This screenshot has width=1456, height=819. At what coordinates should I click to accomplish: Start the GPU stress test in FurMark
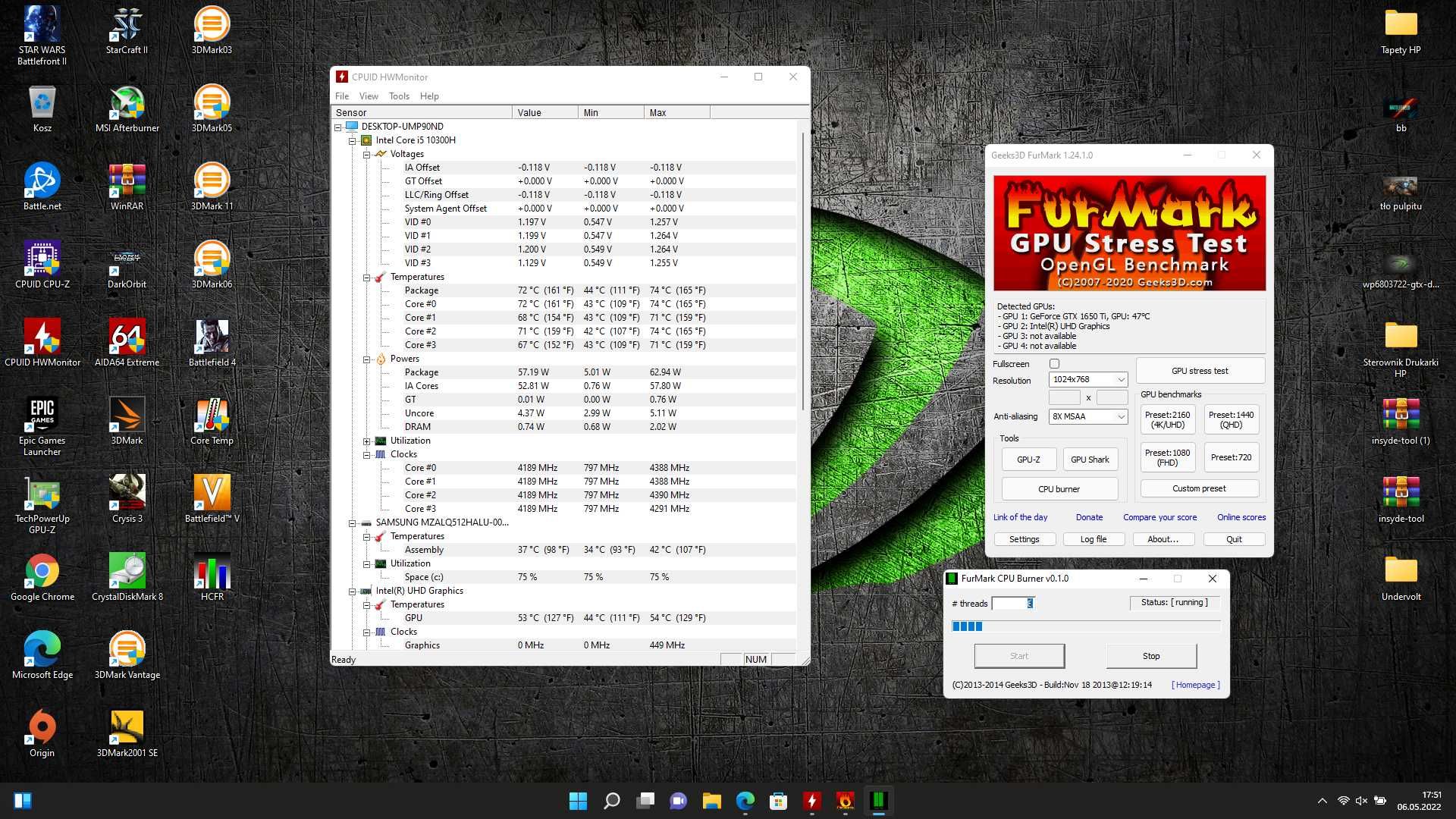[x=1200, y=371]
